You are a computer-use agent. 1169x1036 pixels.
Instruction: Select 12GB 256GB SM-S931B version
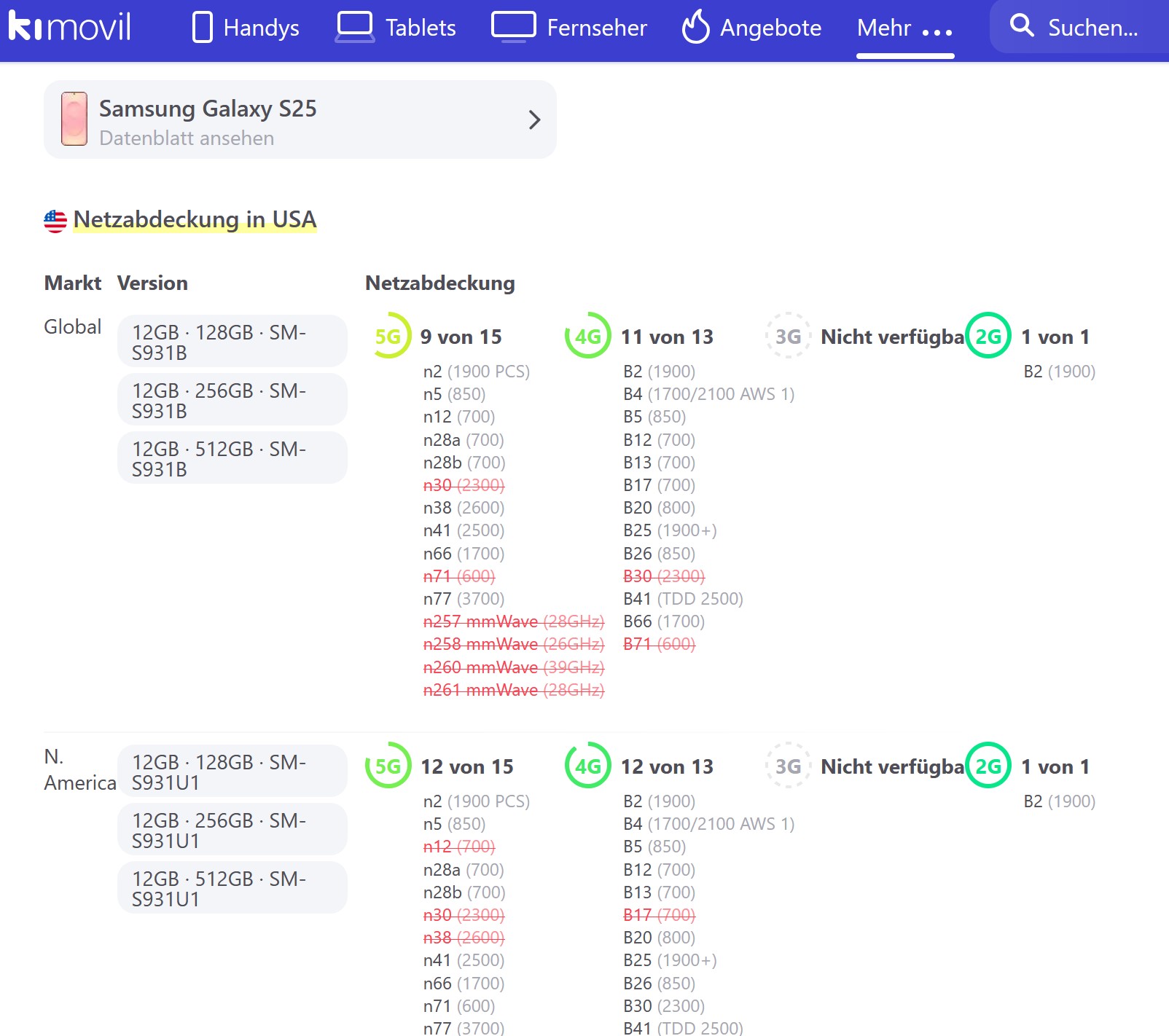[232, 399]
